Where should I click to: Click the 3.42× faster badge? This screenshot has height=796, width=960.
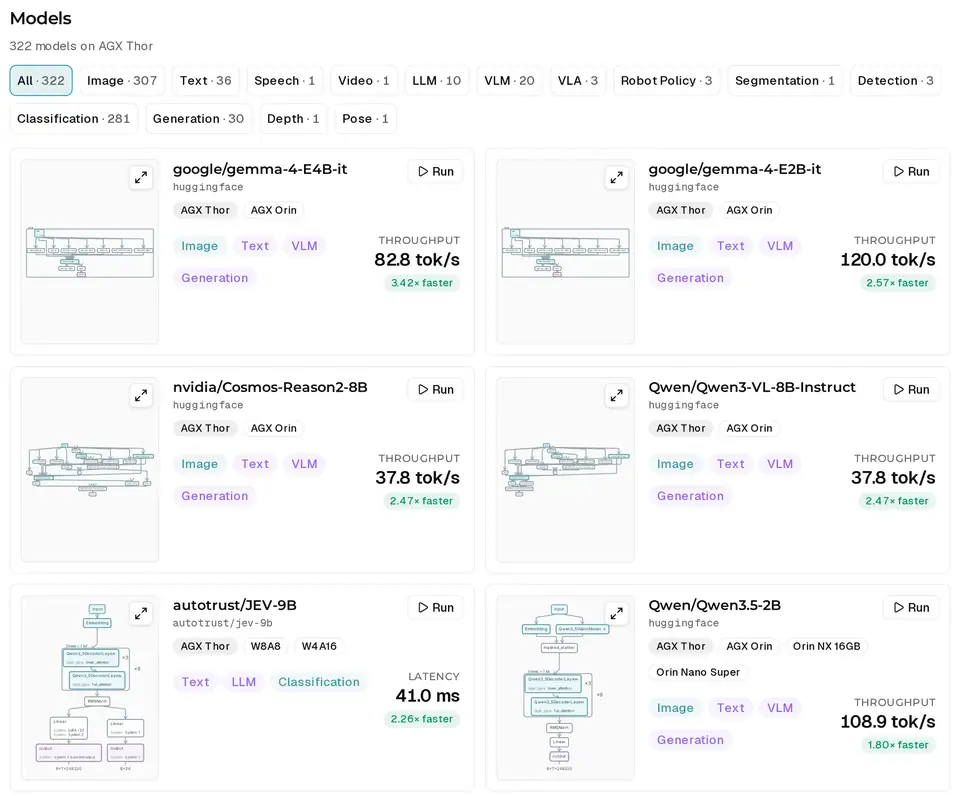tap(422, 283)
